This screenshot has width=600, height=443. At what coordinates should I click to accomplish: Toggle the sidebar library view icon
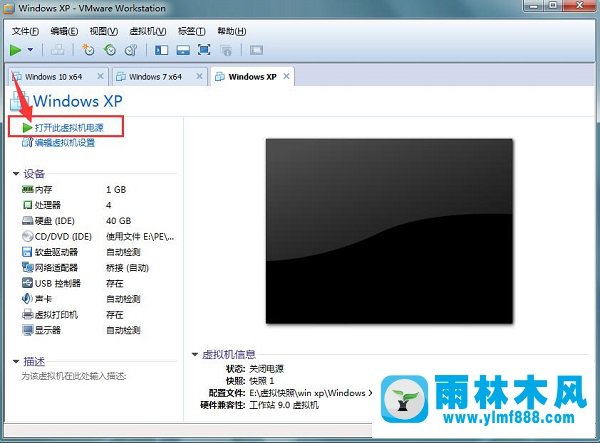point(161,50)
